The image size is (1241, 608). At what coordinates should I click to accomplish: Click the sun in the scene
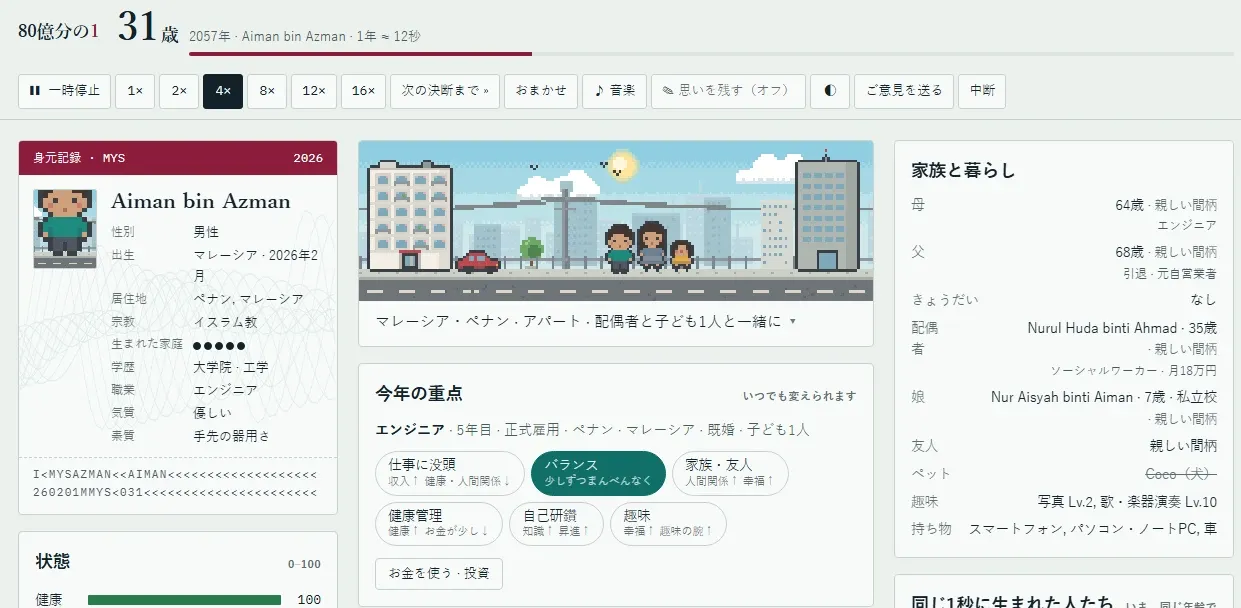pos(623,164)
